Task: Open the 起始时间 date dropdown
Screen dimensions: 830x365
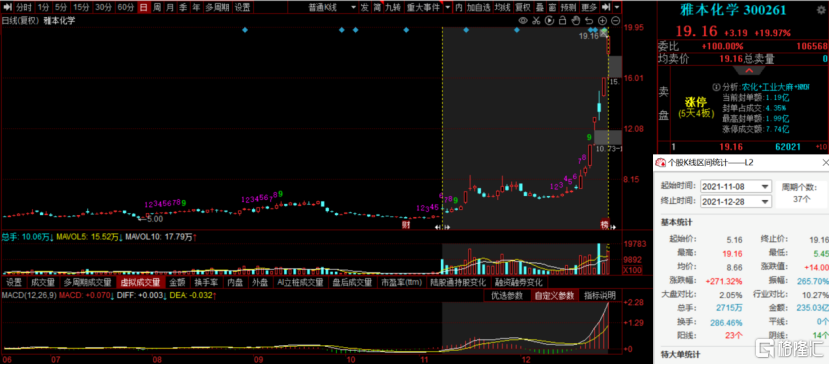Action: 765,187
